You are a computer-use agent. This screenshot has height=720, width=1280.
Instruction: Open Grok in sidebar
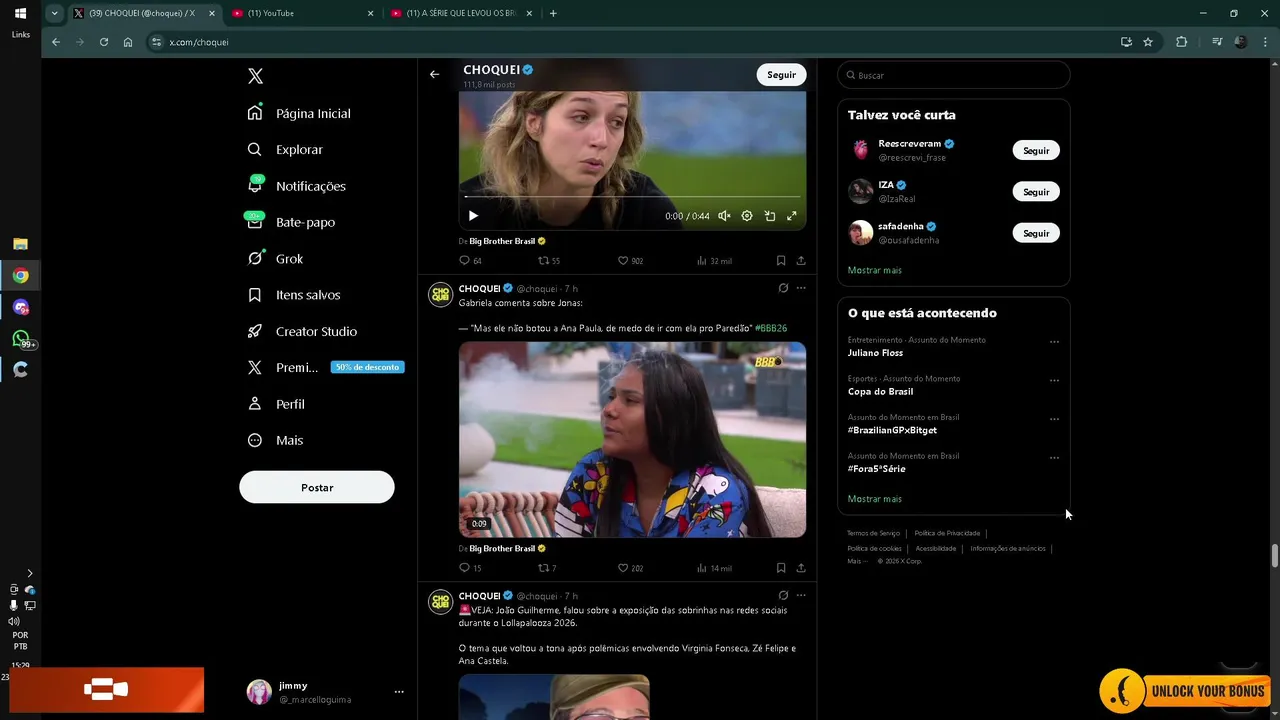pyautogui.click(x=275, y=259)
